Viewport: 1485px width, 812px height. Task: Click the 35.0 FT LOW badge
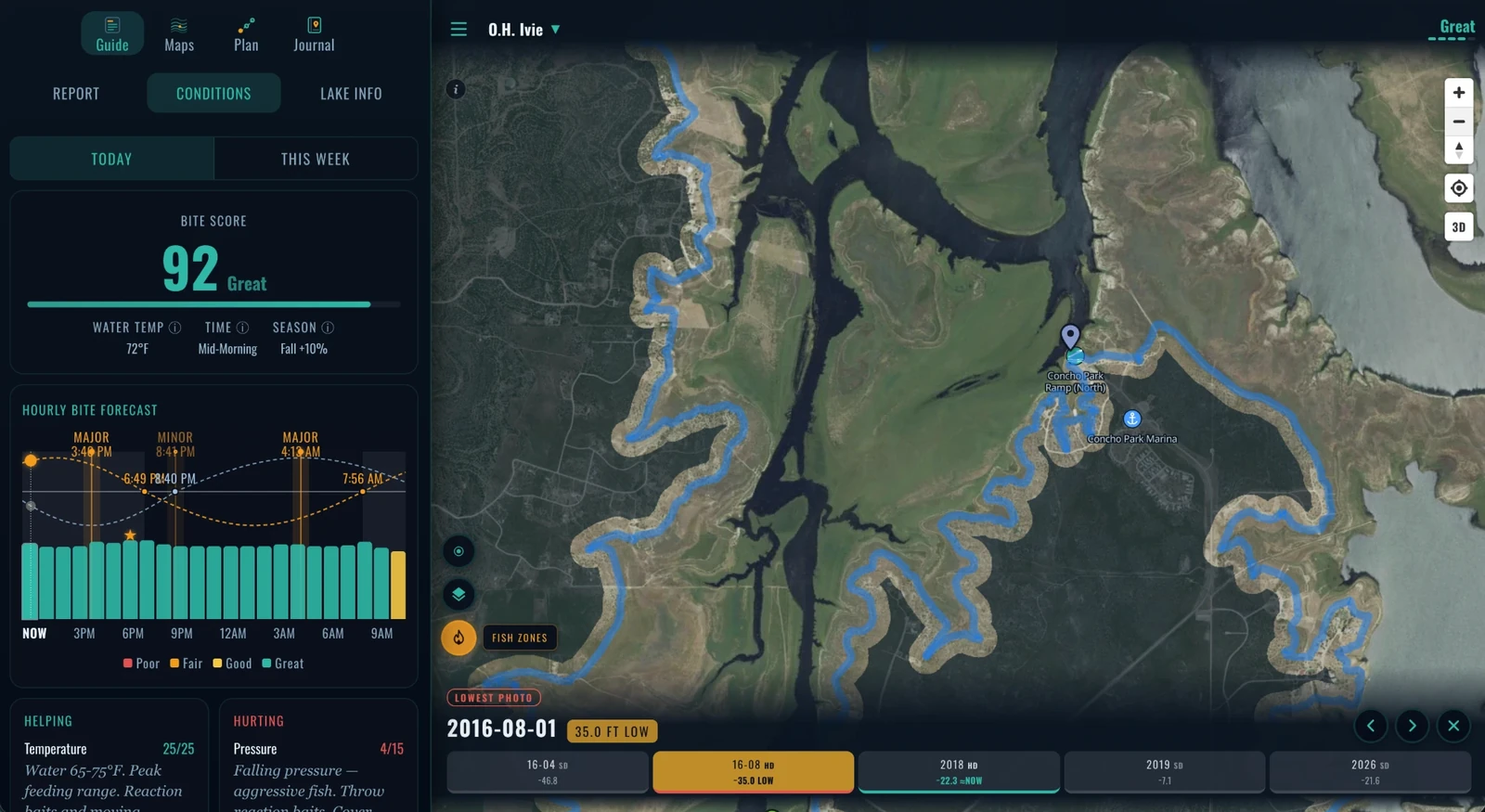coord(613,731)
